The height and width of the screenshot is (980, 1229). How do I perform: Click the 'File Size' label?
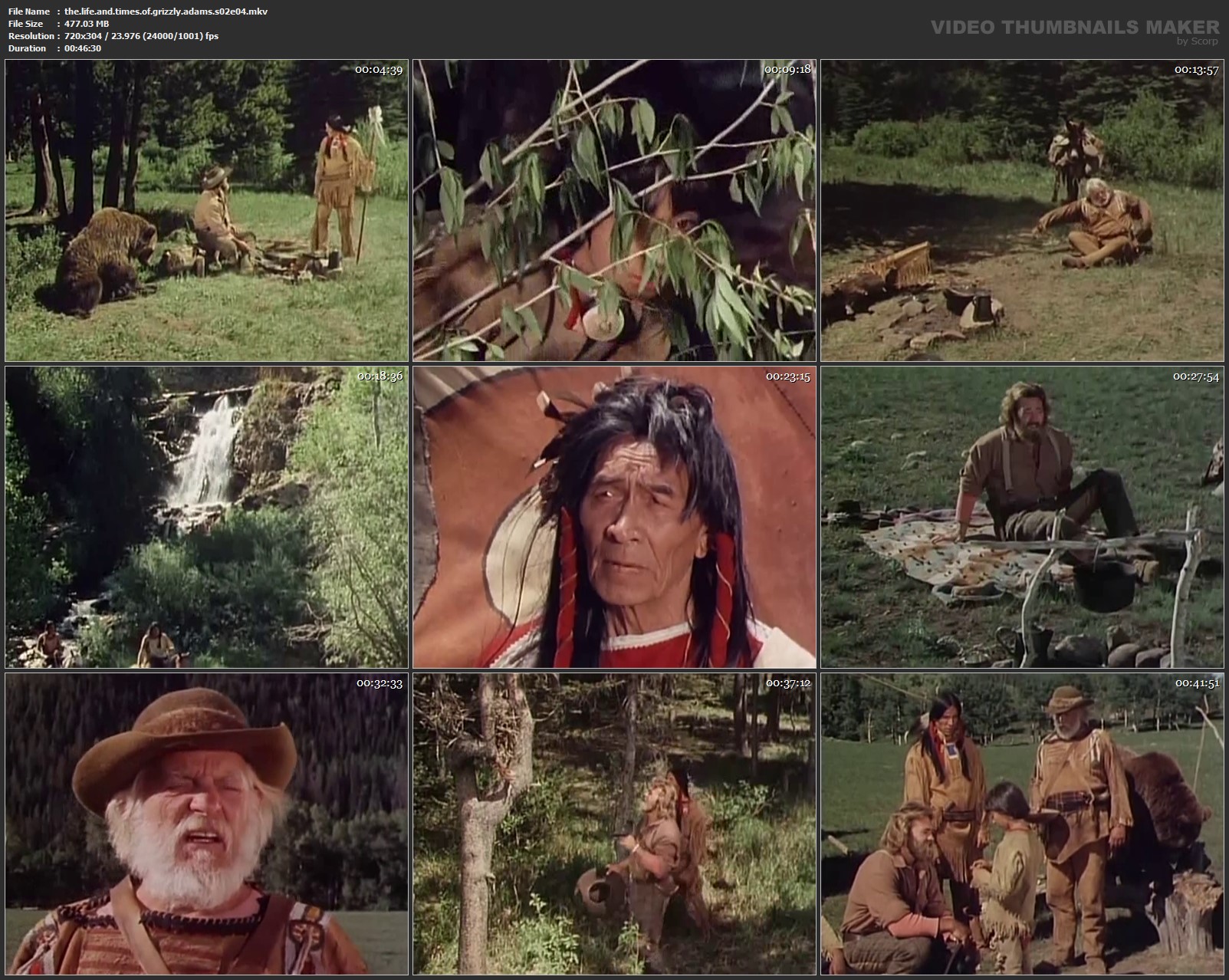pyautogui.click(x=26, y=24)
